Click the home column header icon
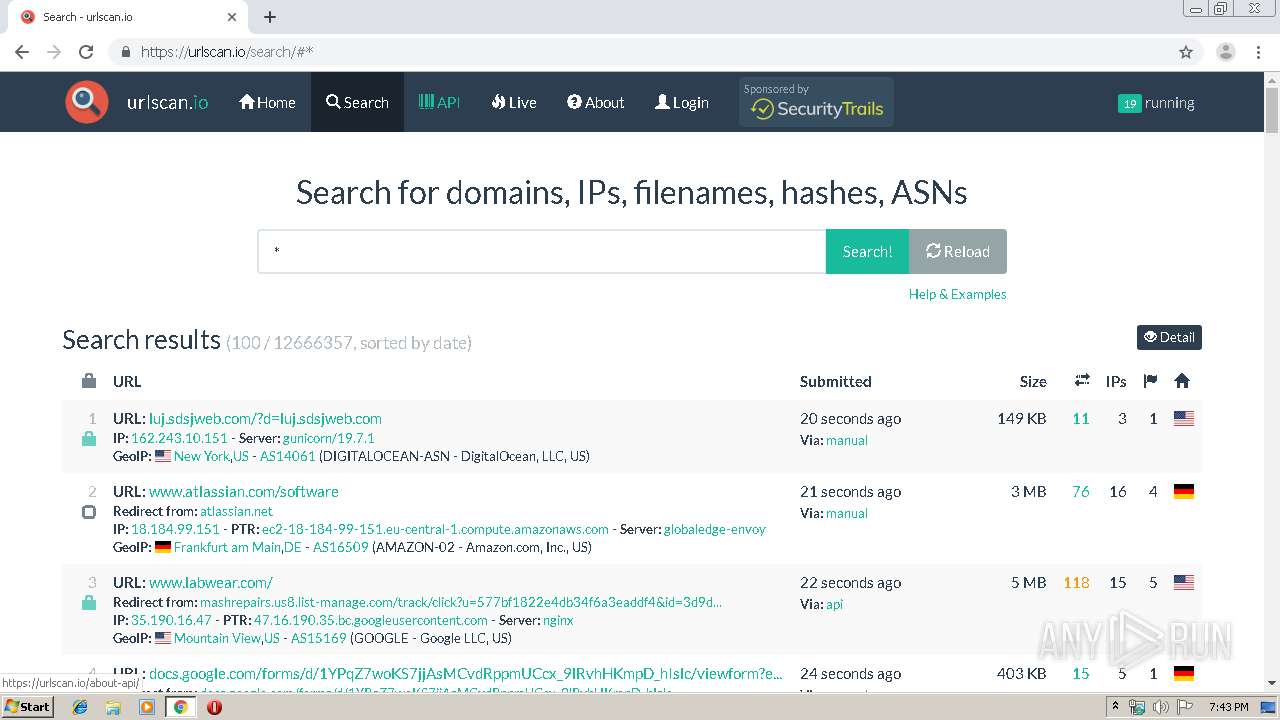Screen dimensions: 1280x720 point(1182,380)
